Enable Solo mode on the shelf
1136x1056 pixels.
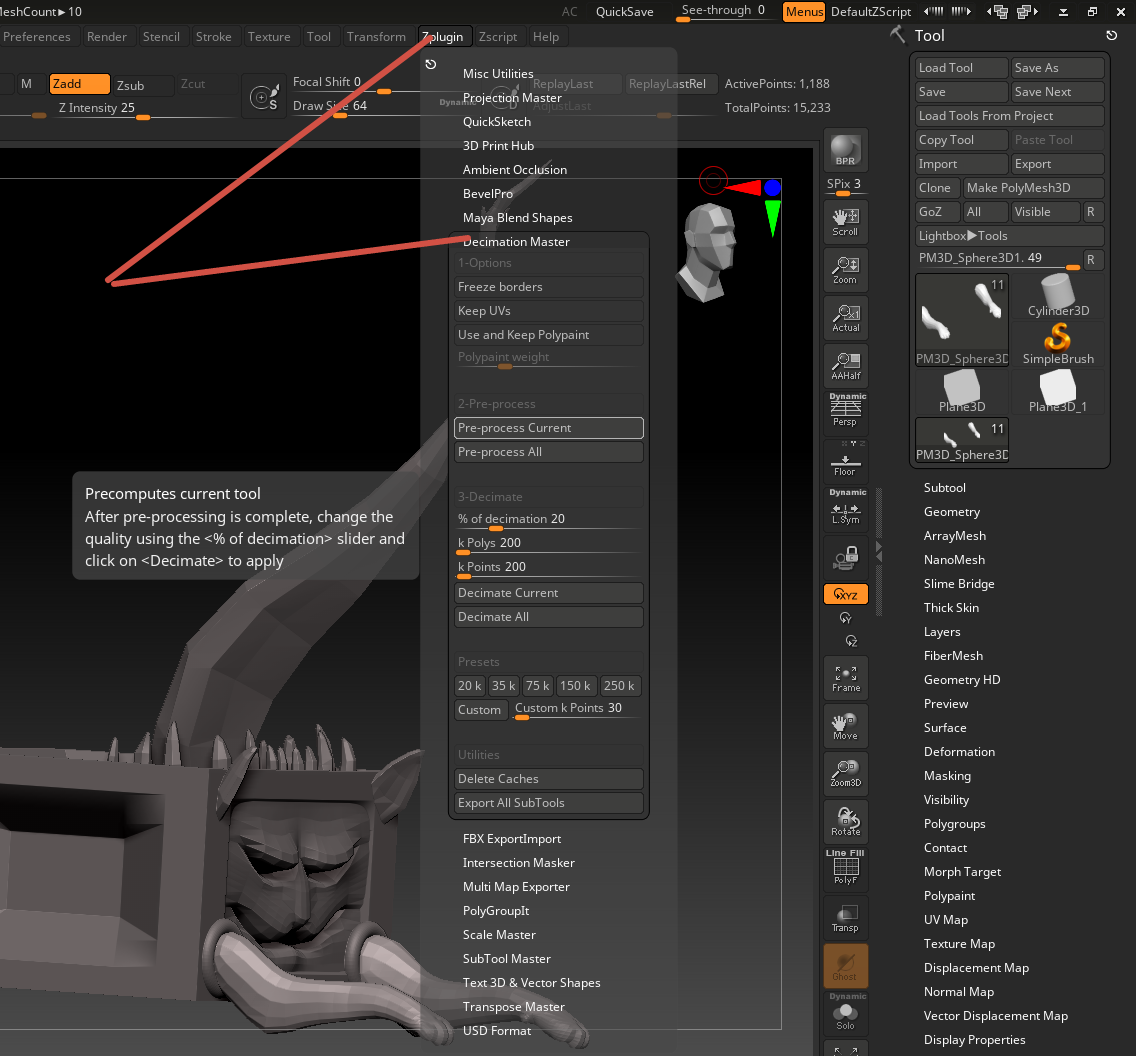(845, 1015)
